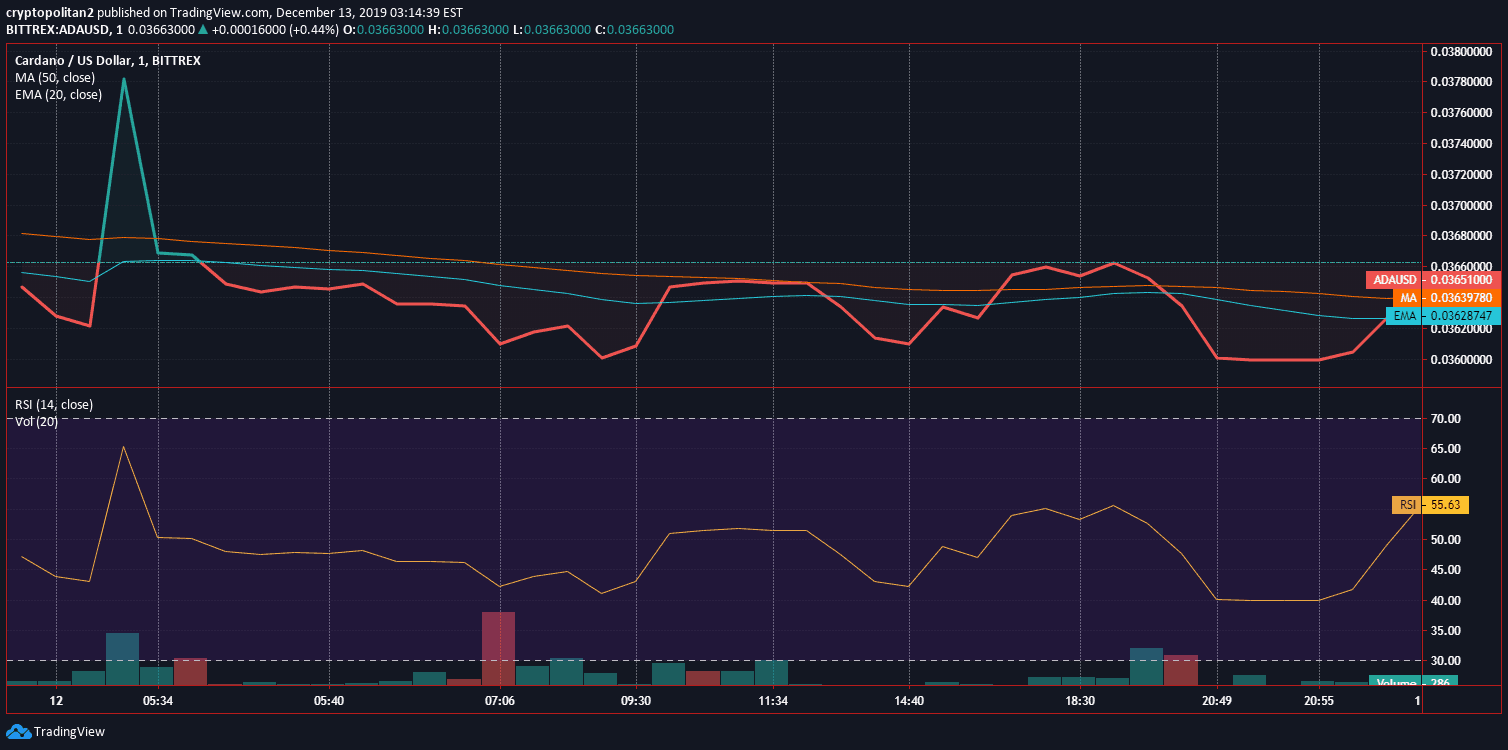Click the time axis label 20:49
Viewport: 1508px width, 750px height.
pyautogui.click(x=1217, y=701)
